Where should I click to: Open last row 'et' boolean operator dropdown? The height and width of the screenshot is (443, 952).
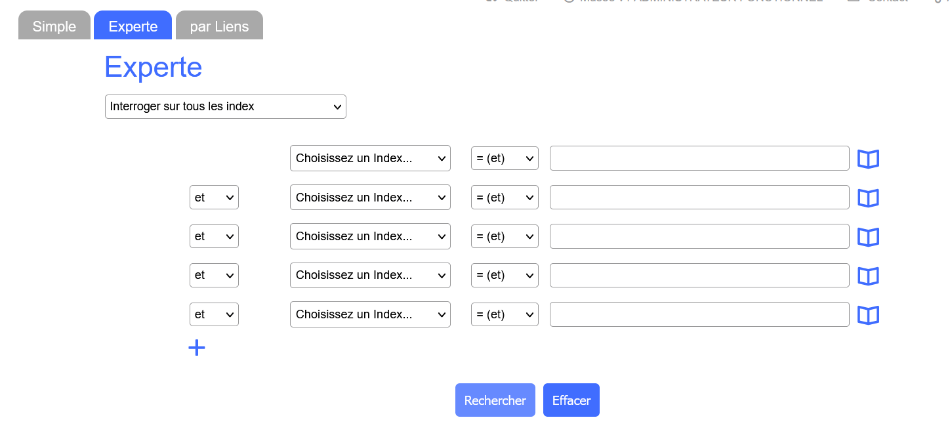click(x=214, y=315)
